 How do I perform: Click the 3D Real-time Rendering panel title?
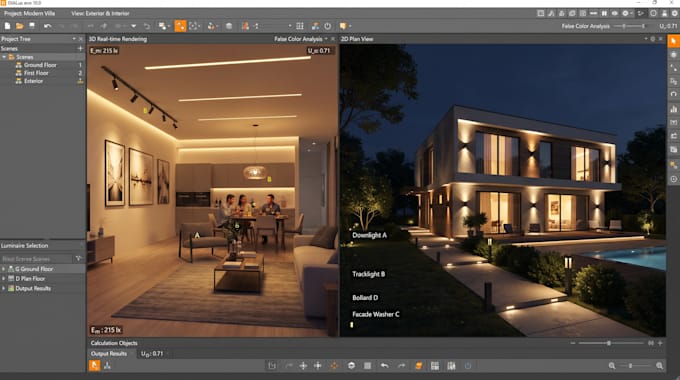118,39
